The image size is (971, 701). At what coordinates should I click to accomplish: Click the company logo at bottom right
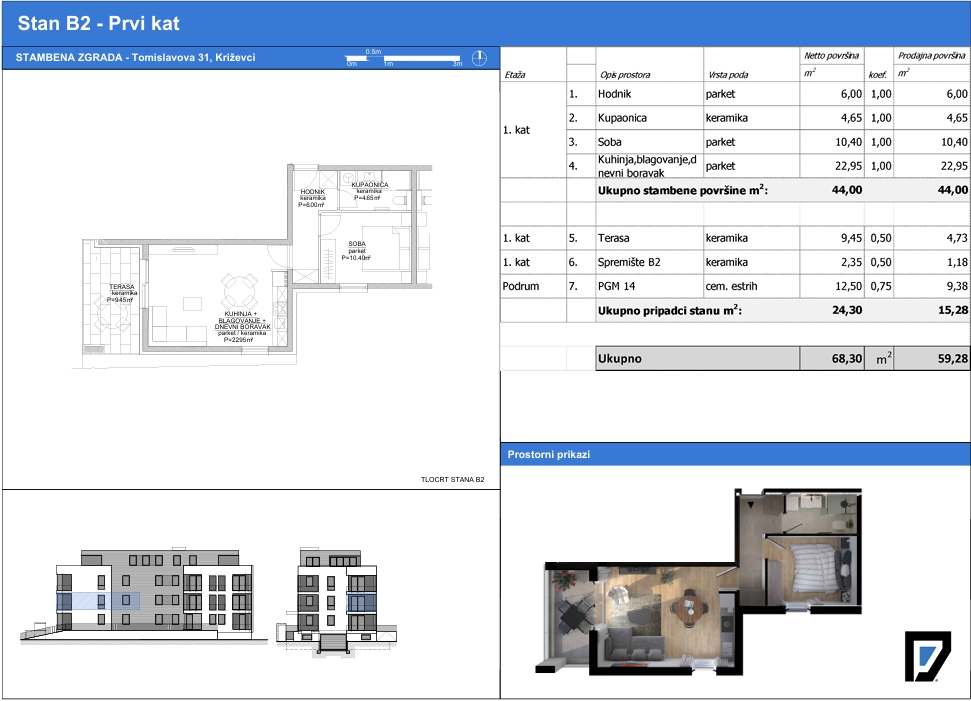pos(927,656)
